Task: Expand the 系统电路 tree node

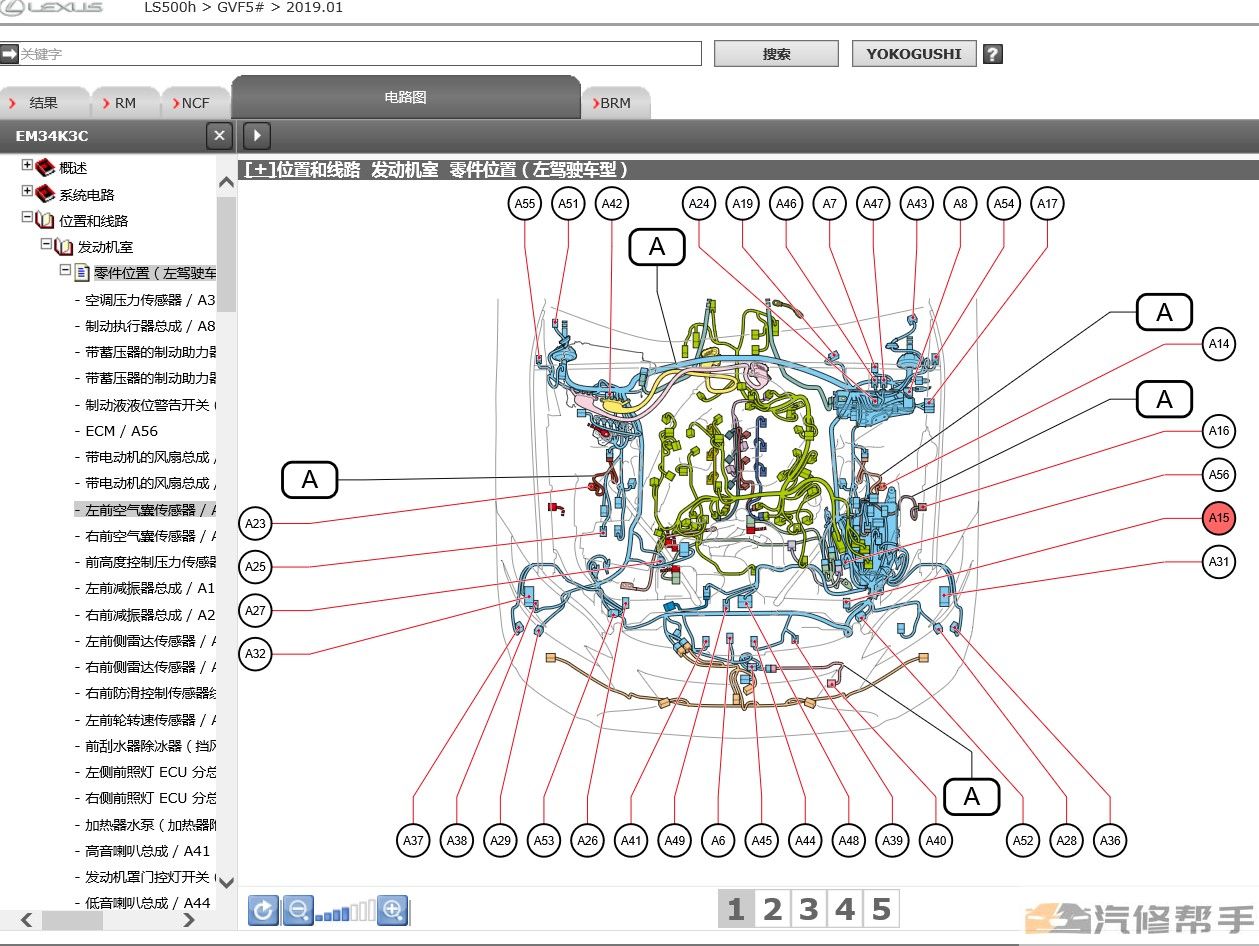Action: [x=27, y=192]
